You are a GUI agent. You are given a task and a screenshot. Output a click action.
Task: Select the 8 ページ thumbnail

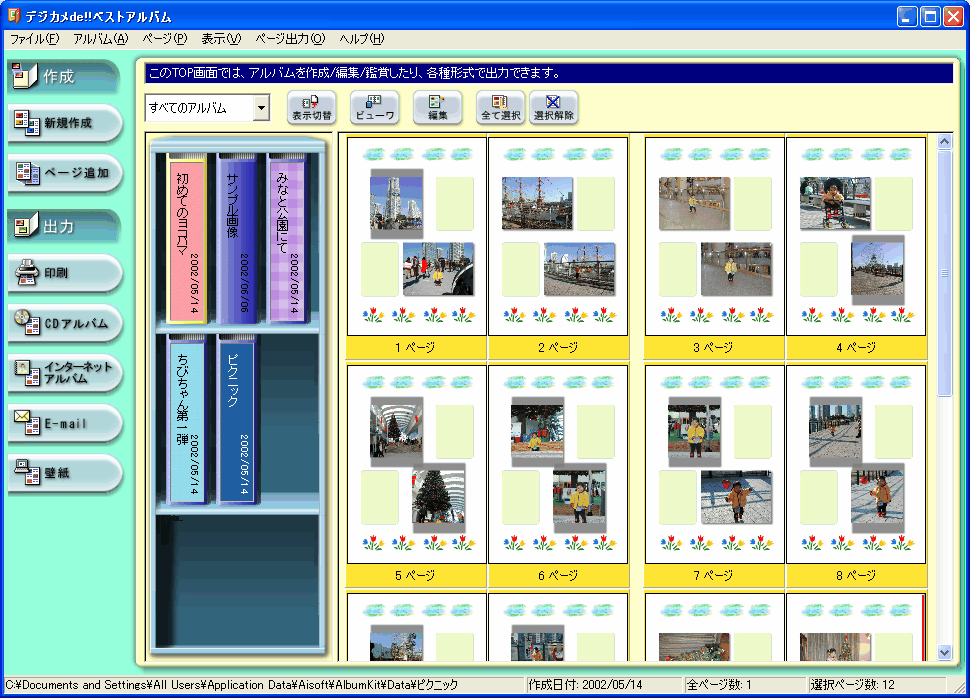coord(856,464)
